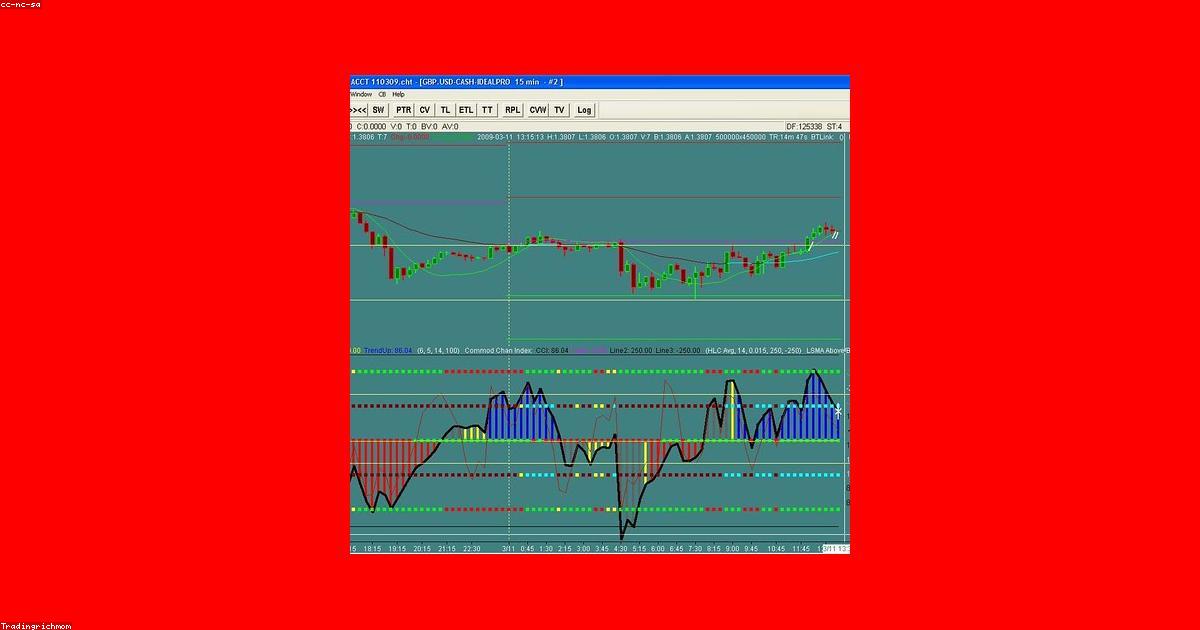The height and width of the screenshot is (630, 1200).
Task: Open the Window menu
Action: coord(360,94)
